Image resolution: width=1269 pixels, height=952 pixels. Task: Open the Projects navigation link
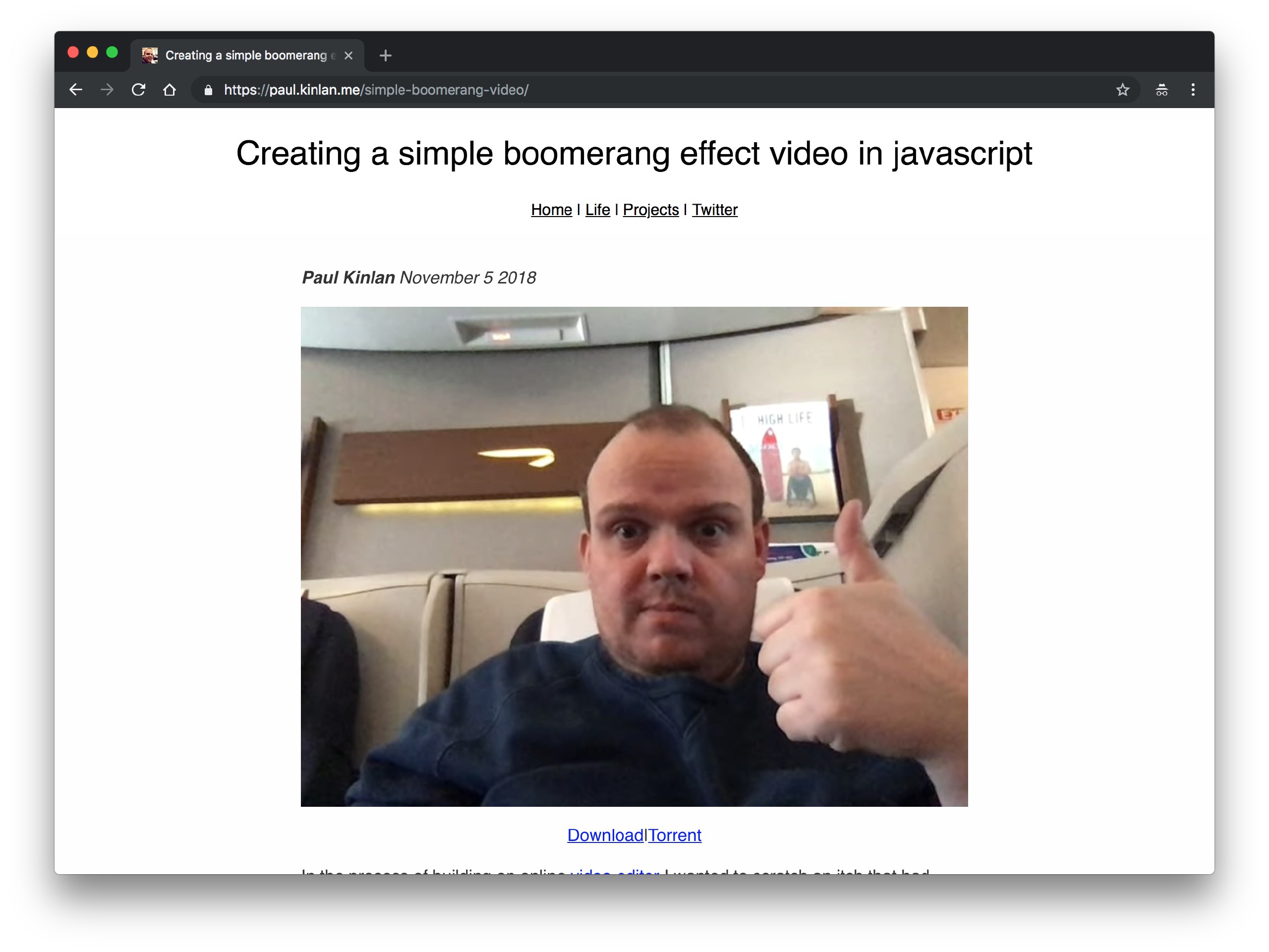coord(650,210)
